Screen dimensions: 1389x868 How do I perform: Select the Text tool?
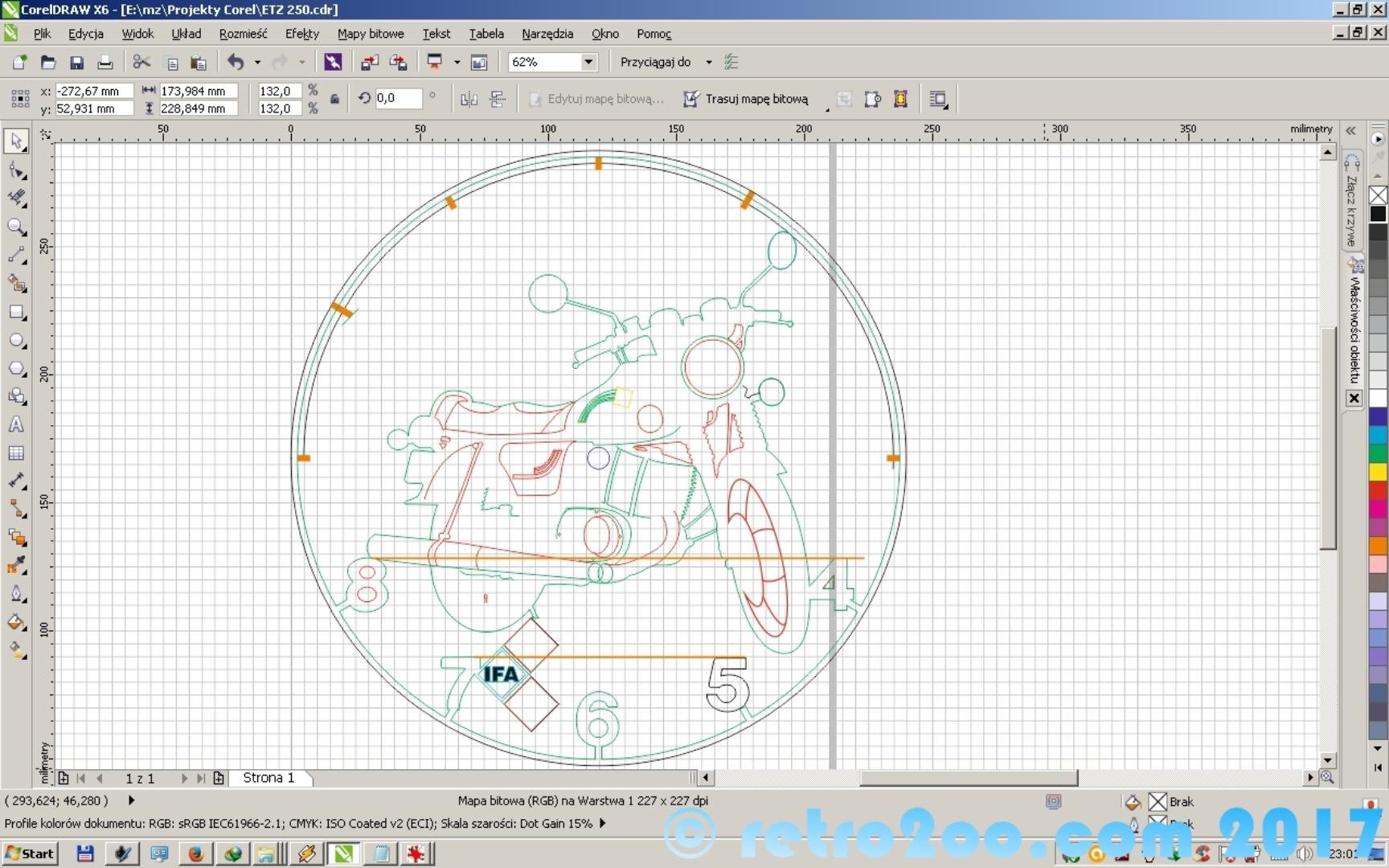point(15,425)
